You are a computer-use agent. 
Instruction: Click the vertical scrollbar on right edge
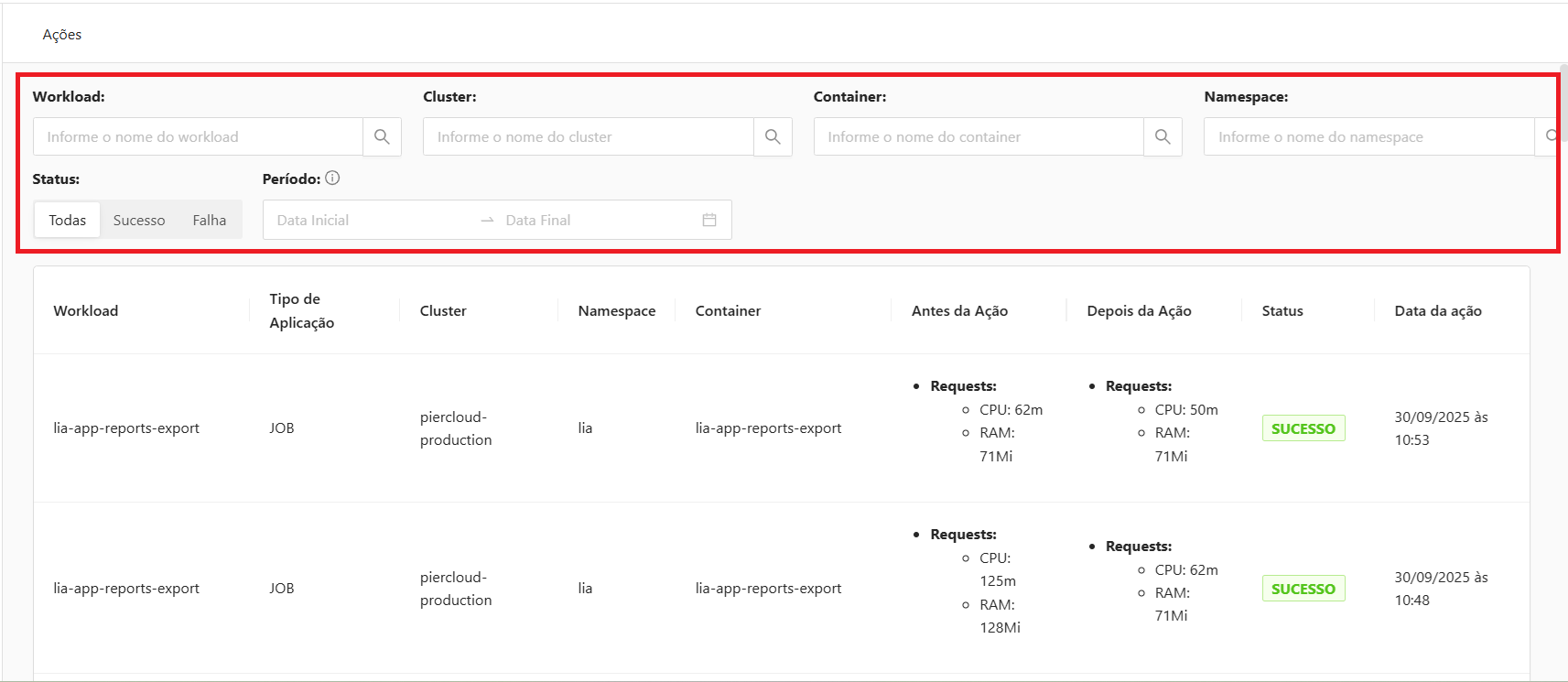1563,105
